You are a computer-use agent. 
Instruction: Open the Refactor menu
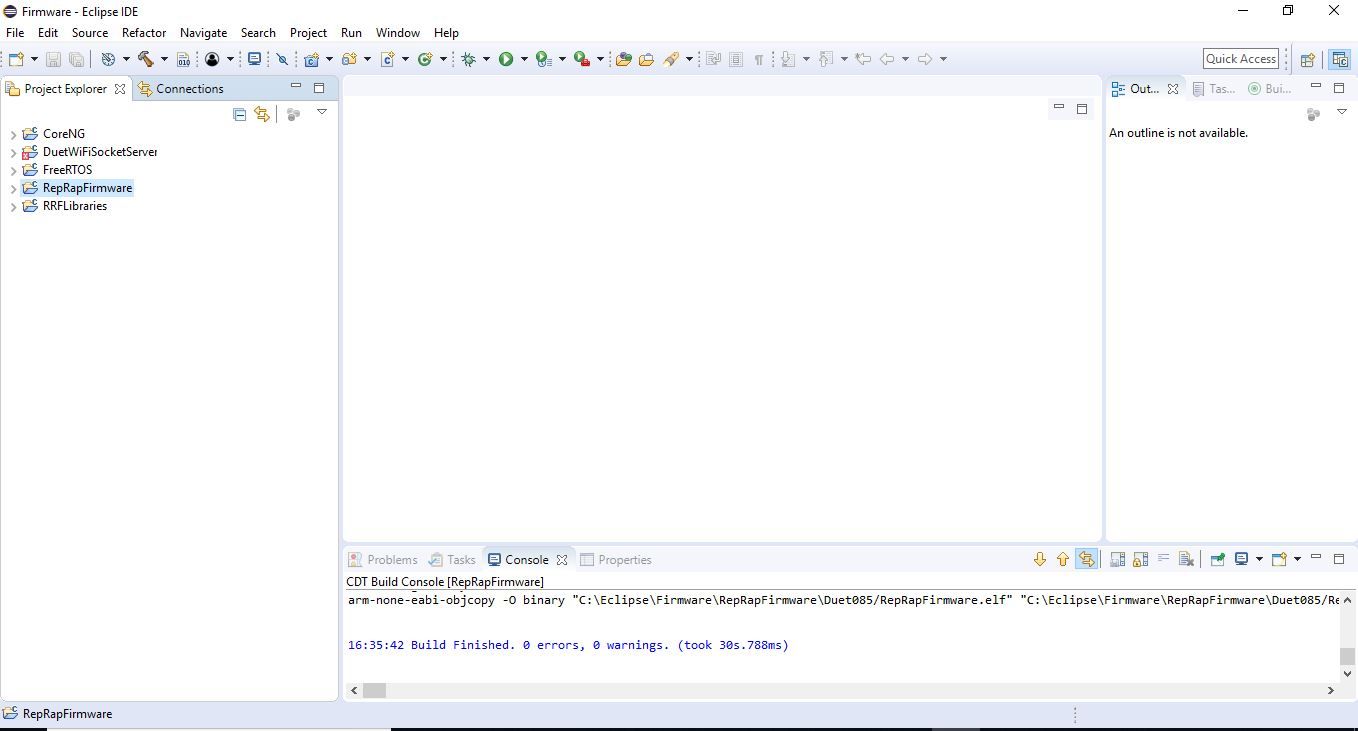(144, 33)
